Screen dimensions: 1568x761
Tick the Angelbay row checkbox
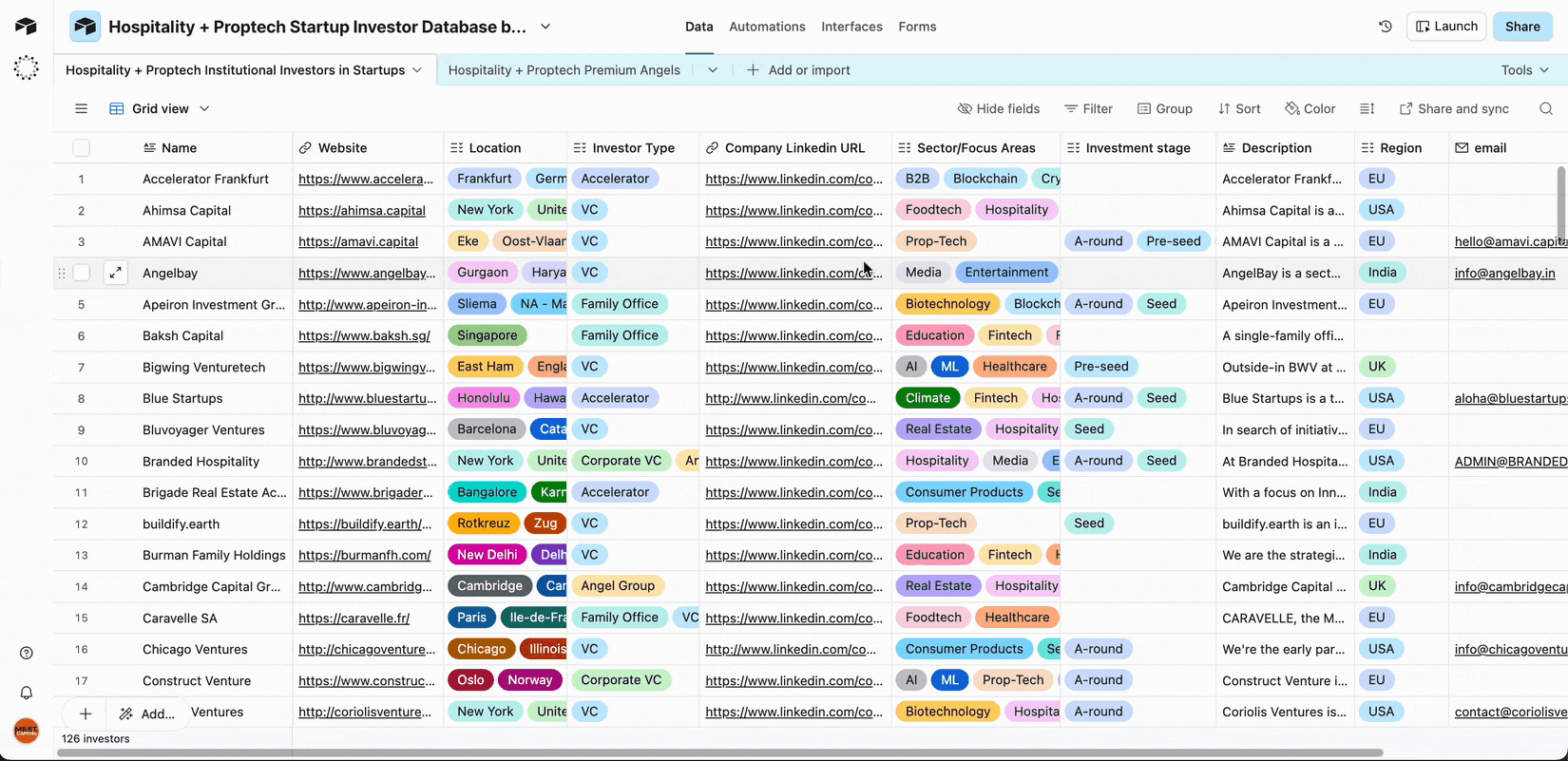coord(82,273)
